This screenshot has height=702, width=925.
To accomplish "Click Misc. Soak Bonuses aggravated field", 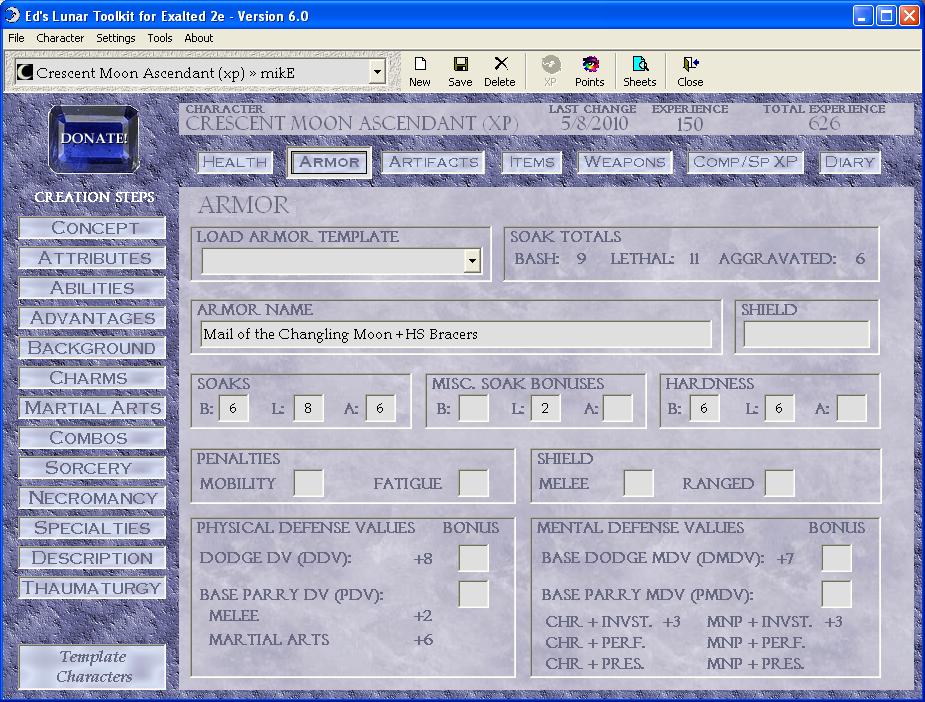I will 618,408.
